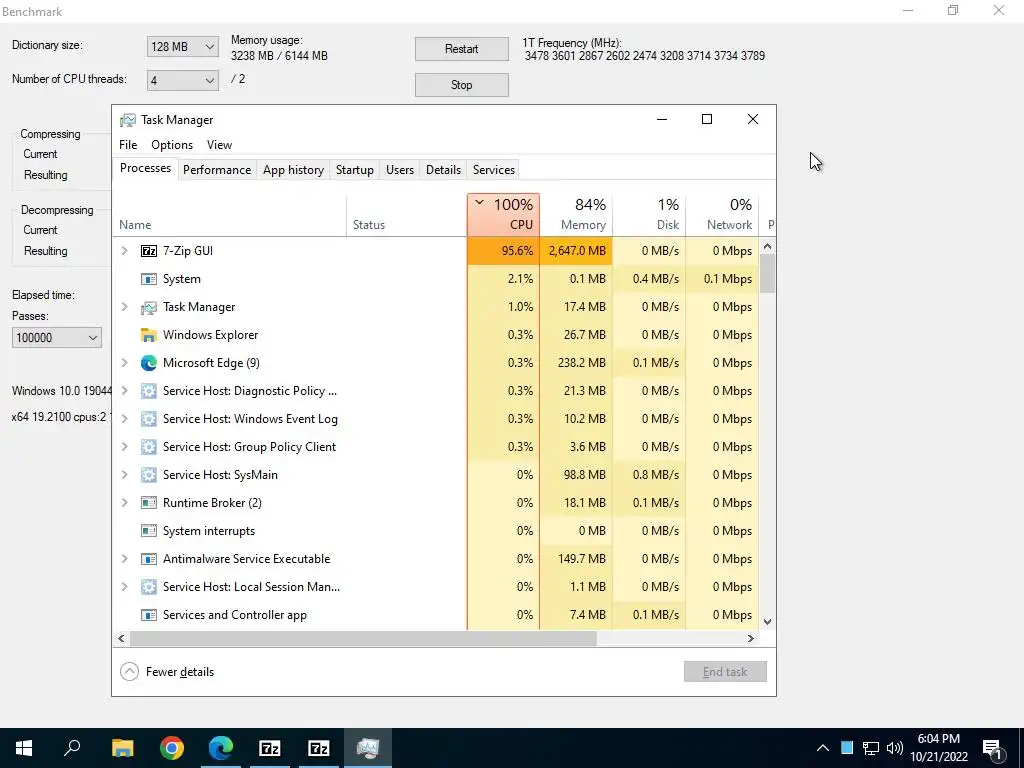Click the Antimalware Service Executable icon

pyautogui.click(x=149, y=559)
